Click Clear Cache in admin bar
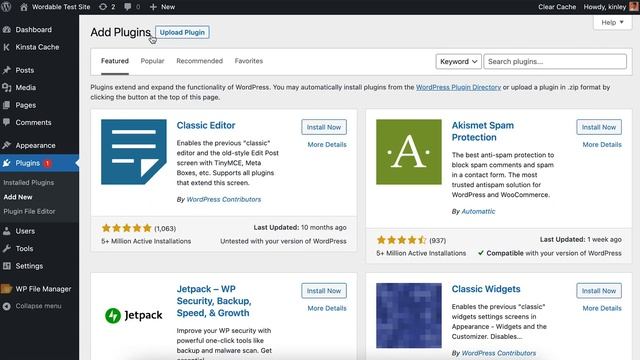The width and height of the screenshot is (640, 360). pyautogui.click(x=557, y=7)
